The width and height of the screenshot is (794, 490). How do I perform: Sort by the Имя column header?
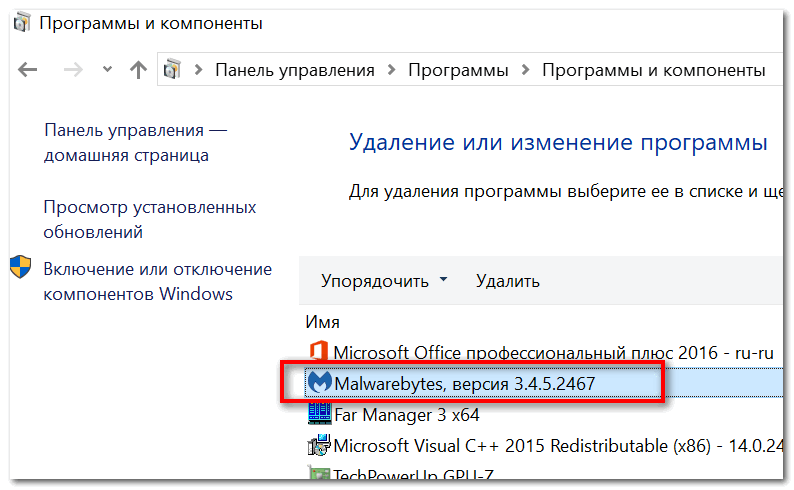click(x=323, y=322)
